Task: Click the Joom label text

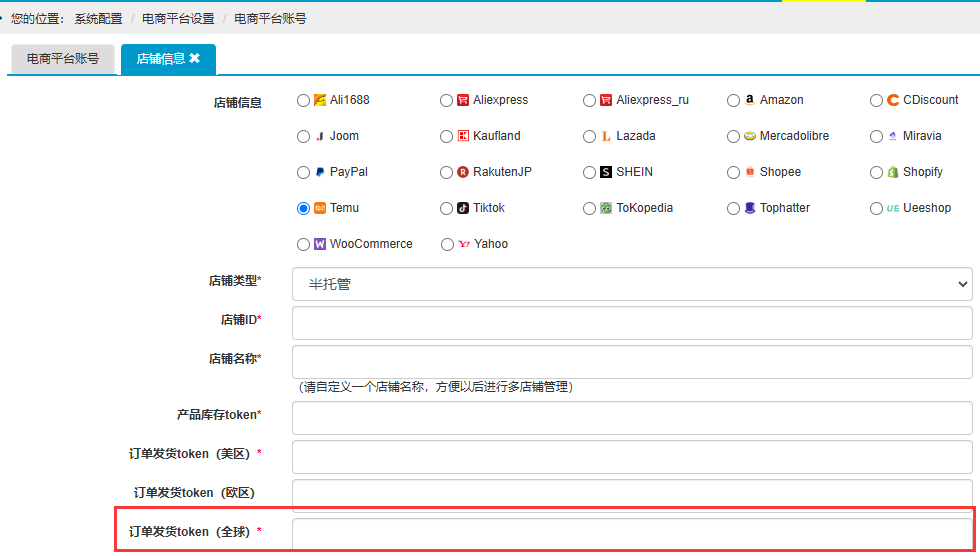Action: pyautogui.click(x=344, y=136)
